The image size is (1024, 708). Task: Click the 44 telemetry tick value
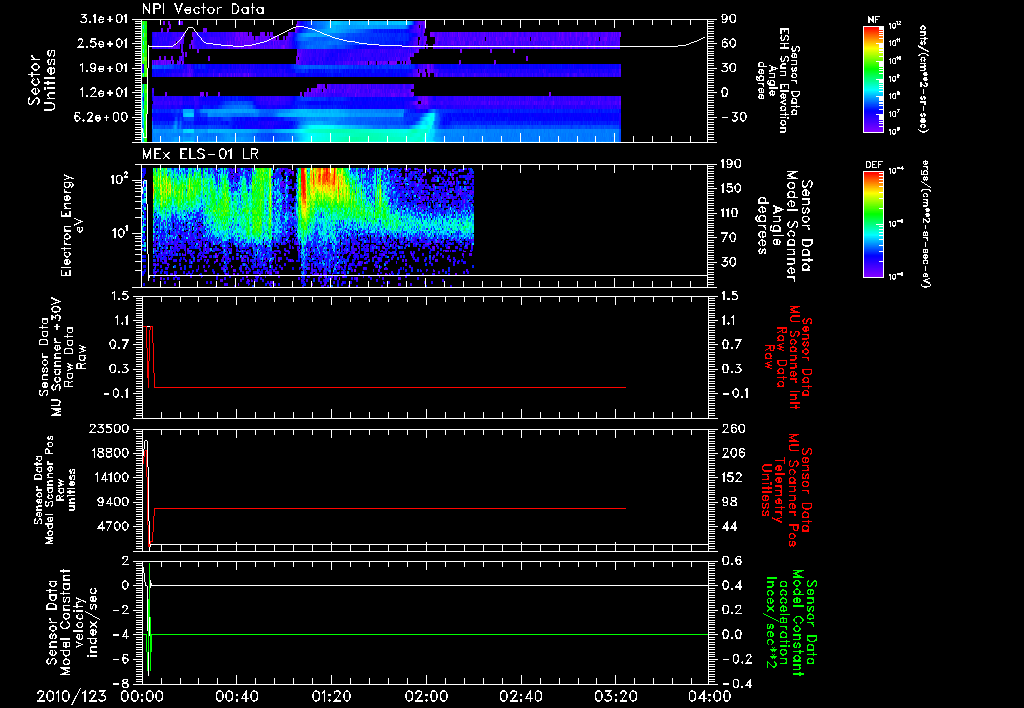tap(728, 526)
